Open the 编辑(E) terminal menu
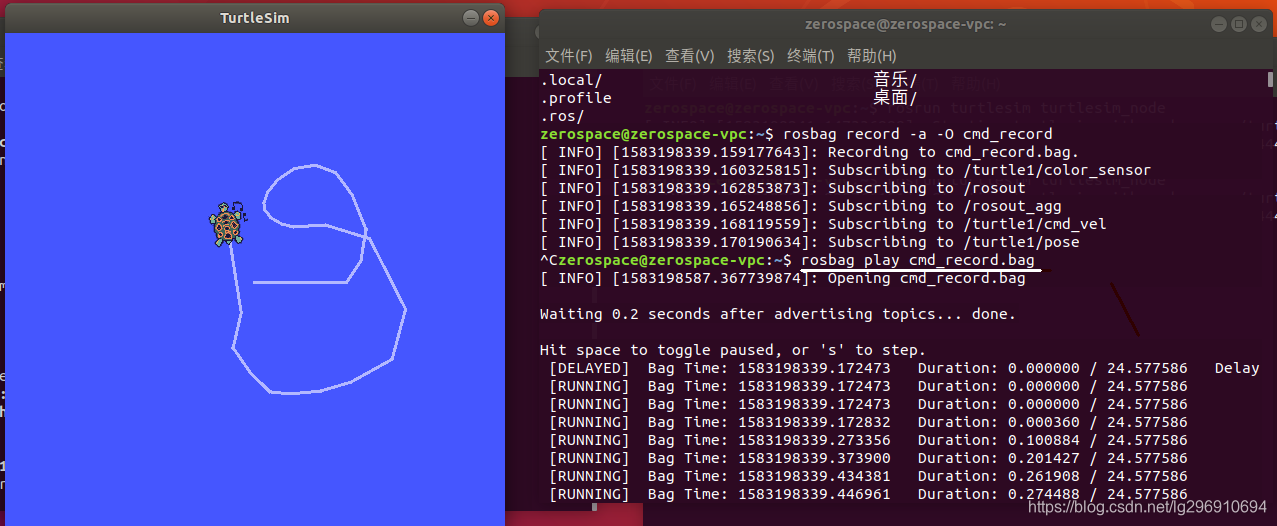This screenshot has height=526, width=1277. pyautogui.click(x=629, y=56)
